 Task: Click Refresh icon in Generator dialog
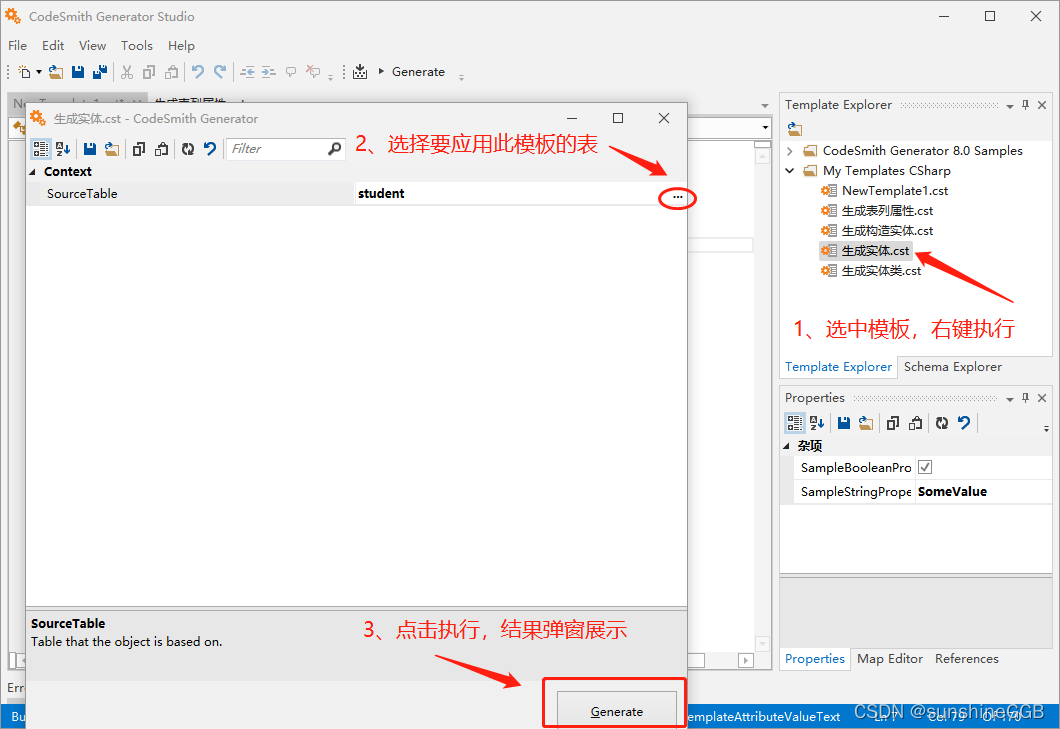coord(188,149)
